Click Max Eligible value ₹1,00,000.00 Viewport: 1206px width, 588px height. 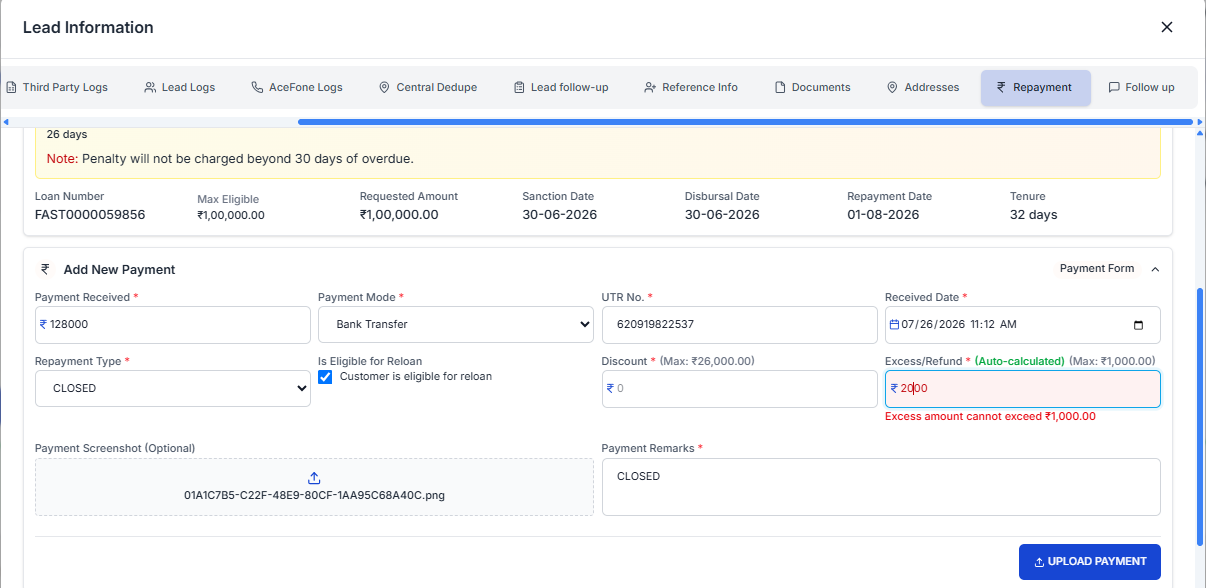tap(231, 215)
